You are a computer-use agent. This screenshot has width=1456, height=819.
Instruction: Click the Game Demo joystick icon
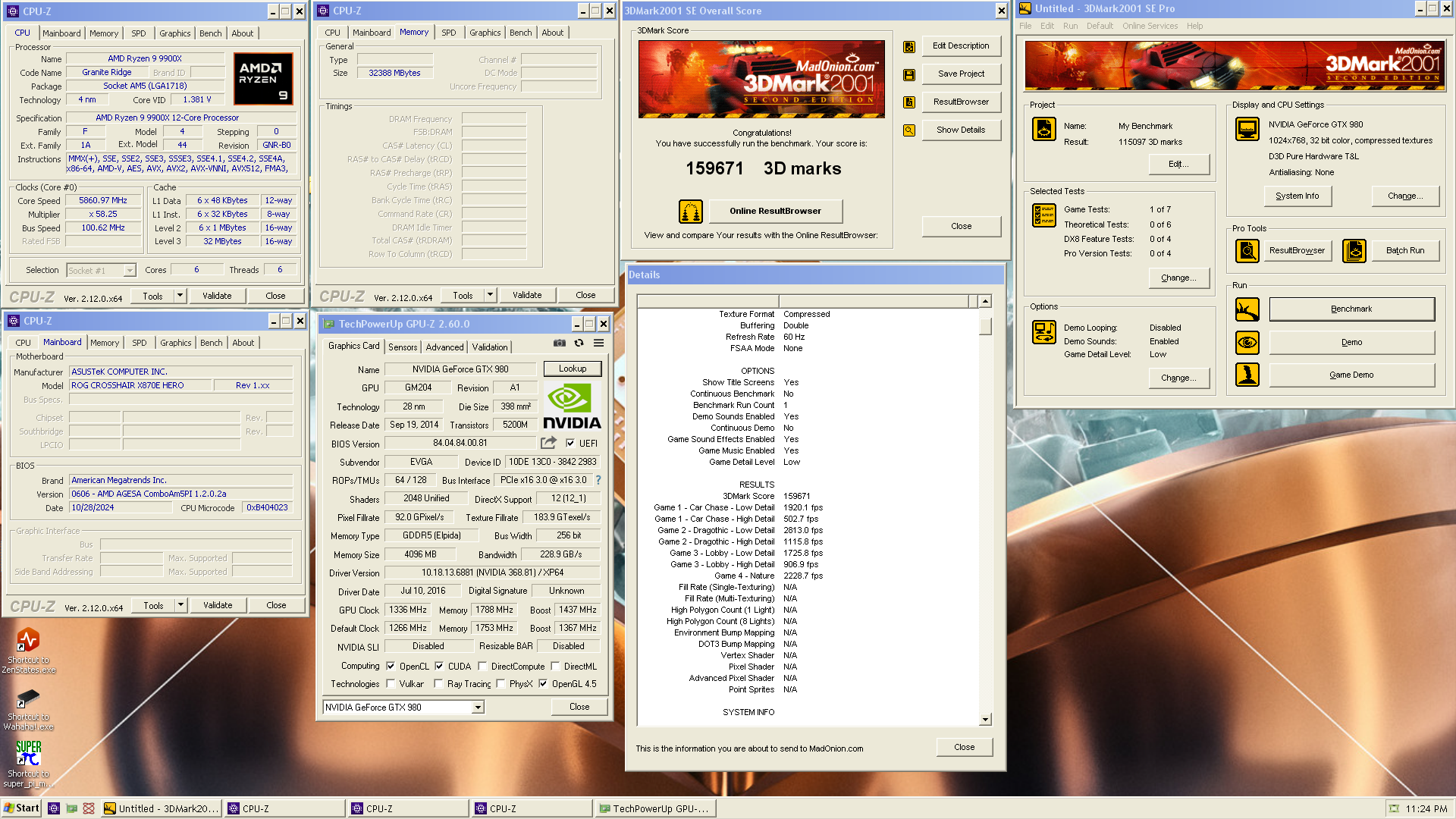(1247, 375)
